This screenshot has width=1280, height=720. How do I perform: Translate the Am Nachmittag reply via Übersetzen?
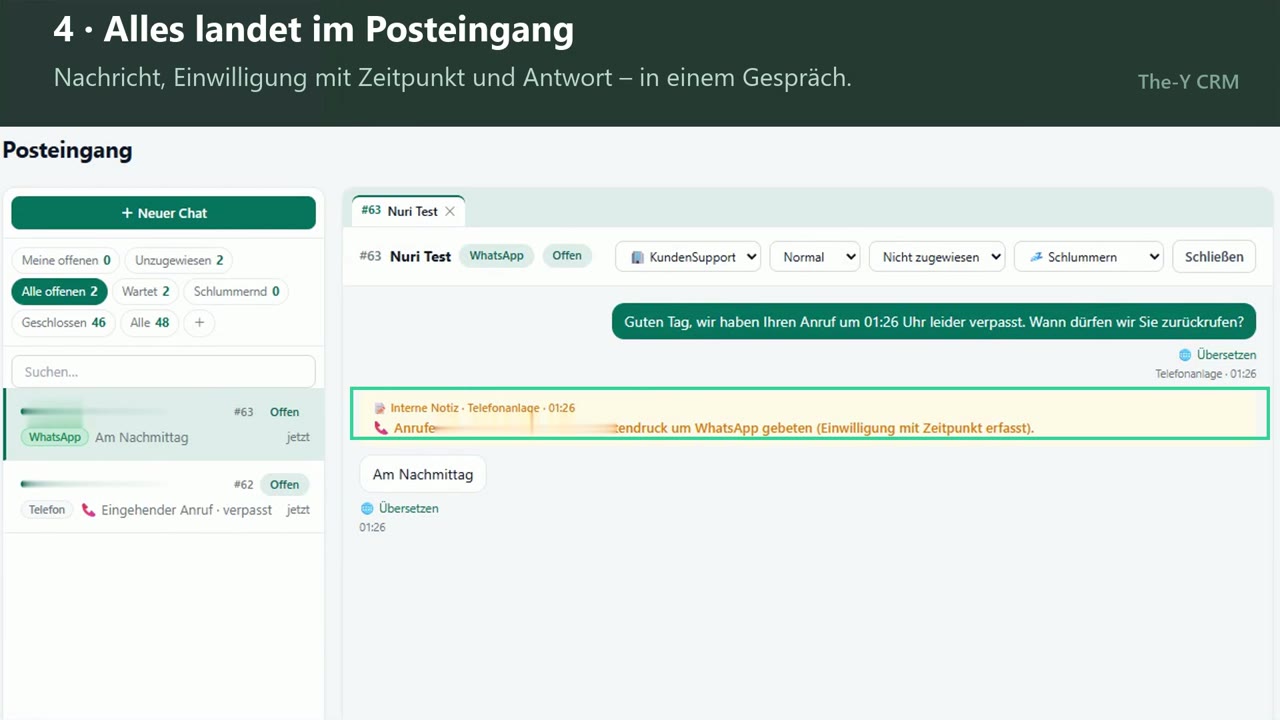click(408, 508)
